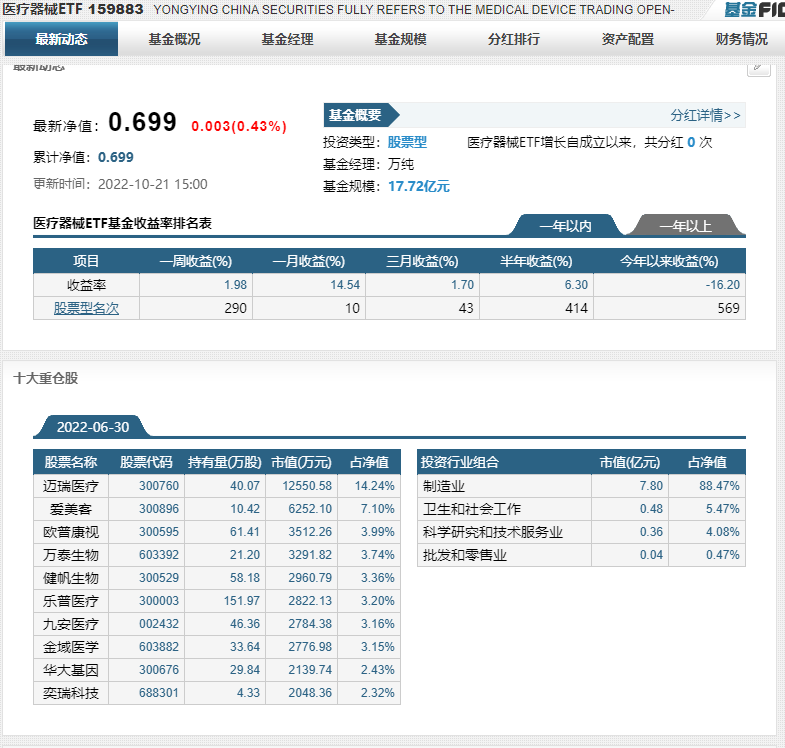Click the stock name 万泰生物
785x748 pixels.
[x=71, y=555]
